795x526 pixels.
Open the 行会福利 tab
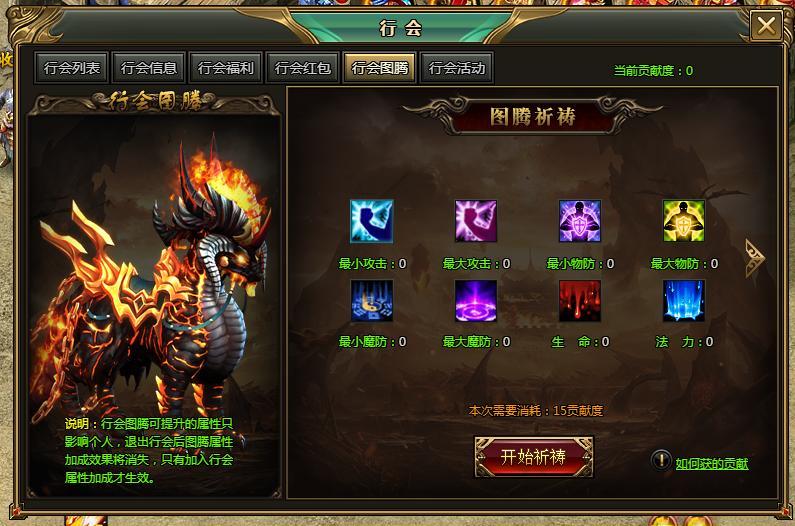pyautogui.click(x=226, y=68)
